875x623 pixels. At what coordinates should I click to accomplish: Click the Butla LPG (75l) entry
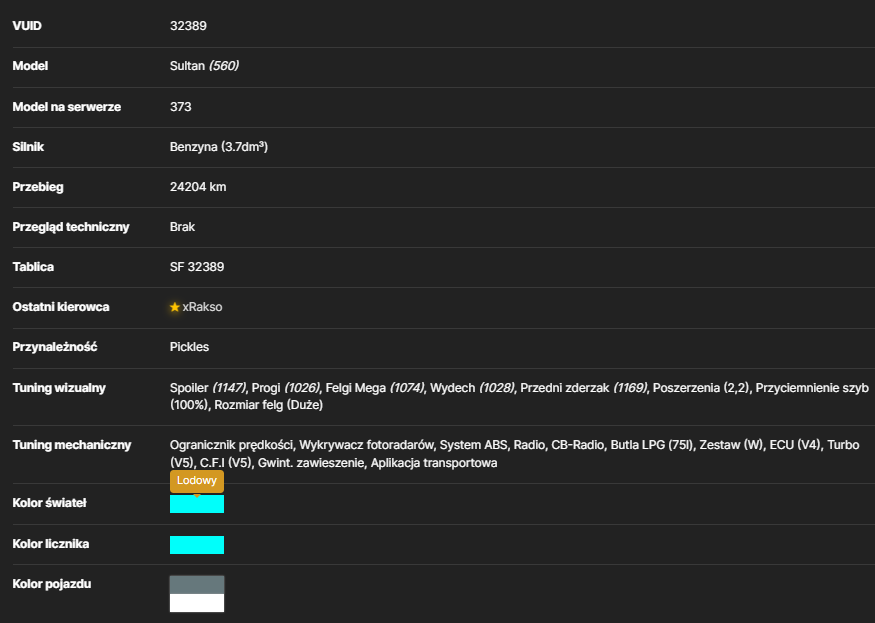pyautogui.click(x=652, y=445)
